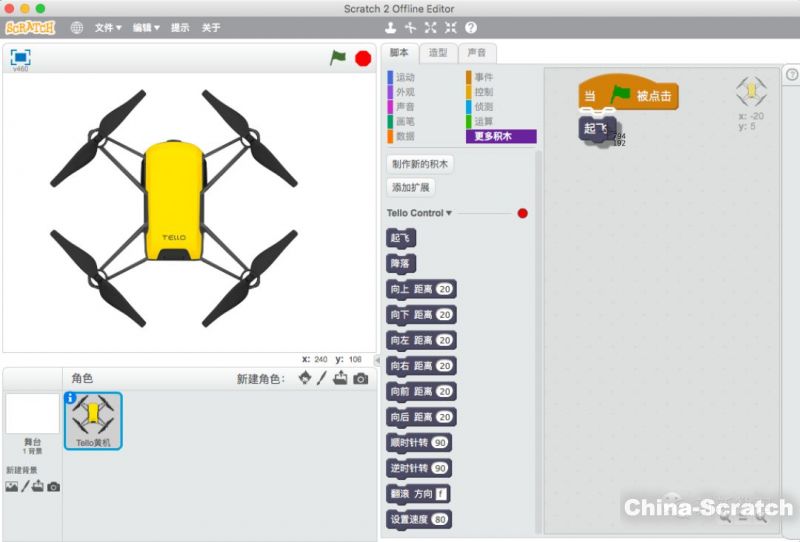Viewport: 800px width, 542px height.
Task: Upload sprite from file icon
Action: [x=340, y=378]
